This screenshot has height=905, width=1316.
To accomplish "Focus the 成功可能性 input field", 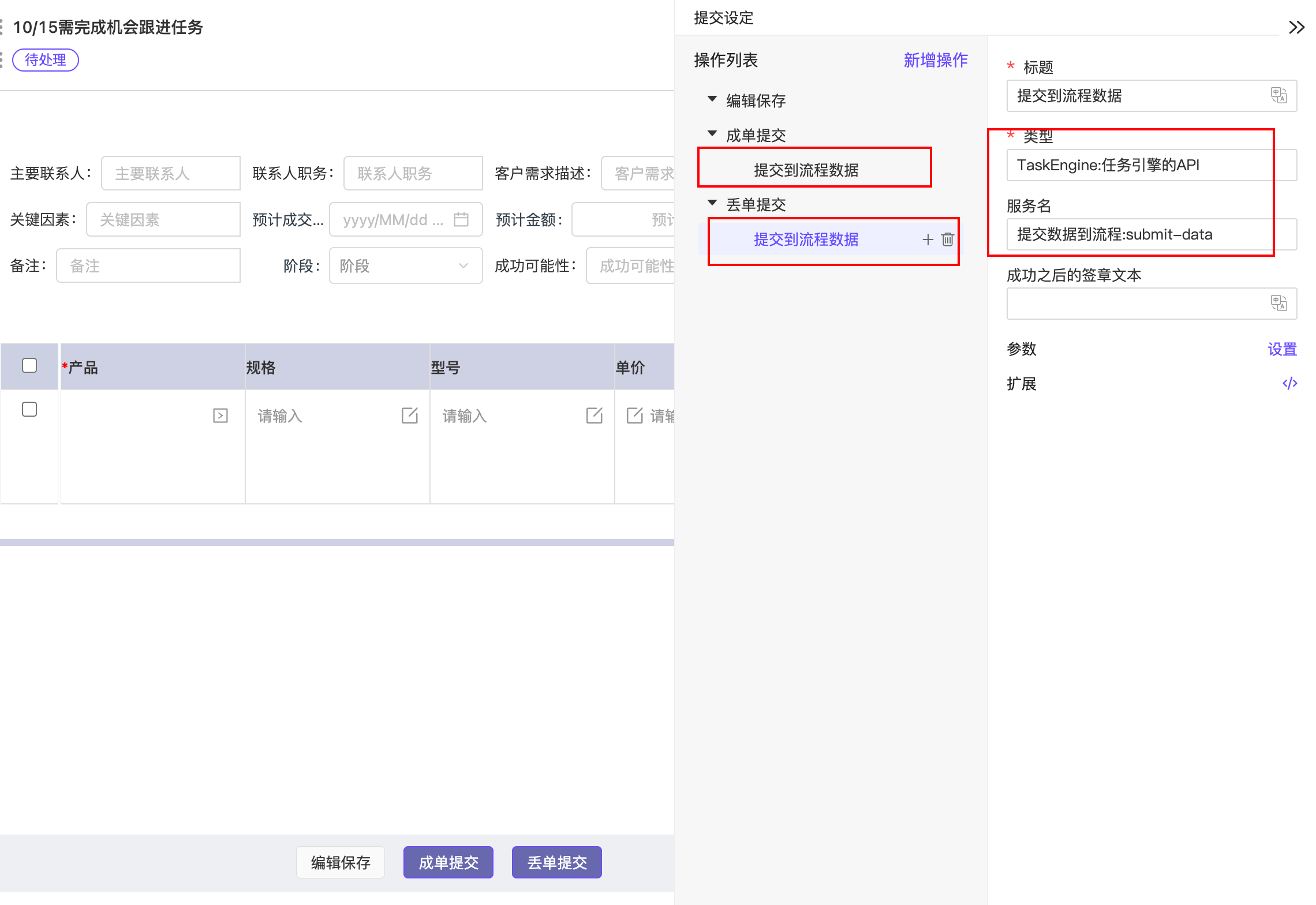I will tap(630, 265).
